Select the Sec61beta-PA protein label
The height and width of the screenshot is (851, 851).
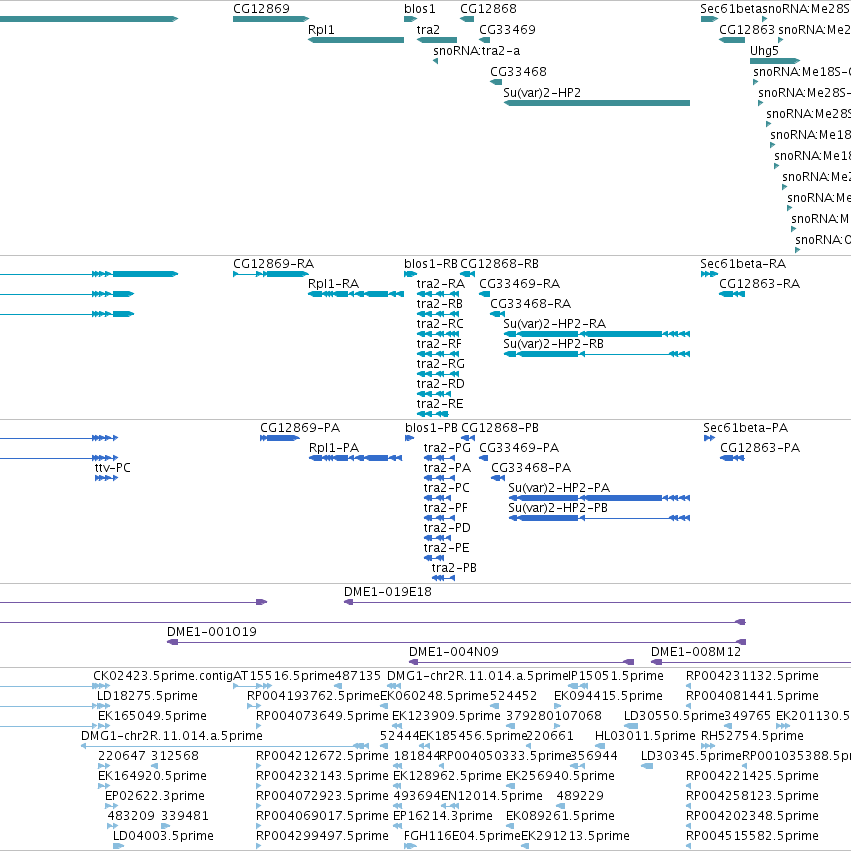tap(746, 428)
